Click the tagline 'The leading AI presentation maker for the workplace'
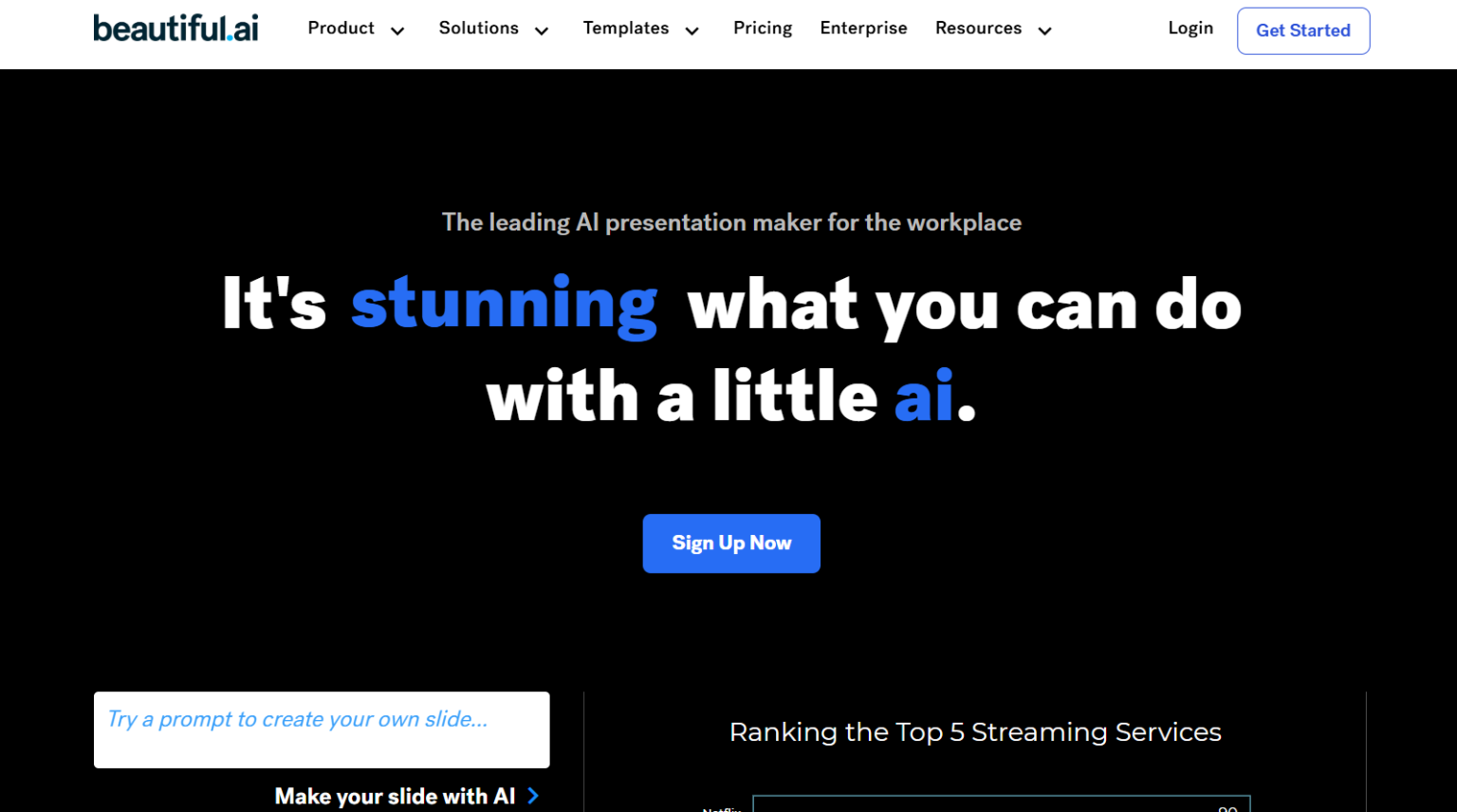Screen dimensions: 1457x812 click(x=731, y=223)
